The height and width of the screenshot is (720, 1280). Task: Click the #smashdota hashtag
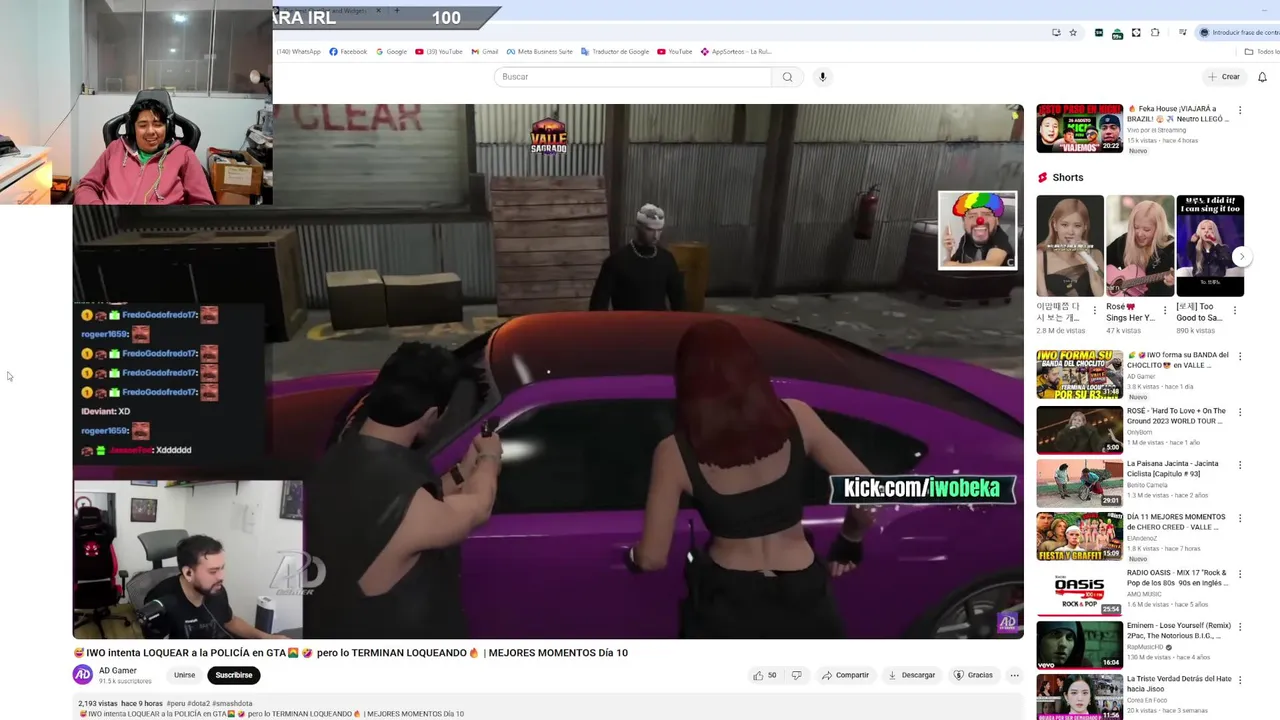(x=232, y=704)
